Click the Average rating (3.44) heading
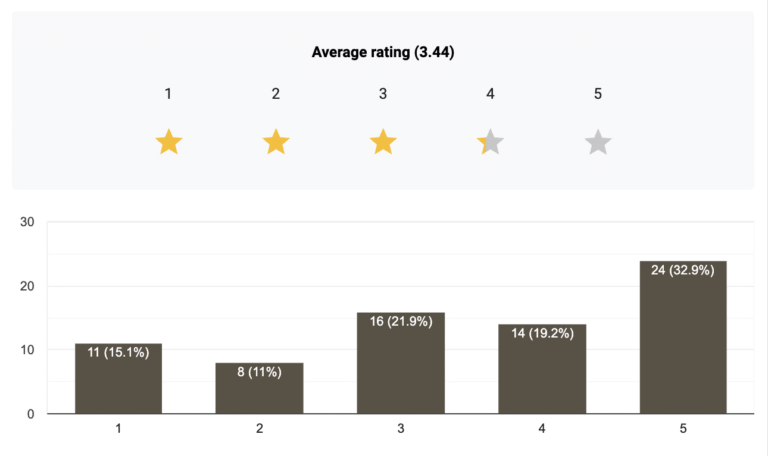768x456 pixels. point(383,53)
